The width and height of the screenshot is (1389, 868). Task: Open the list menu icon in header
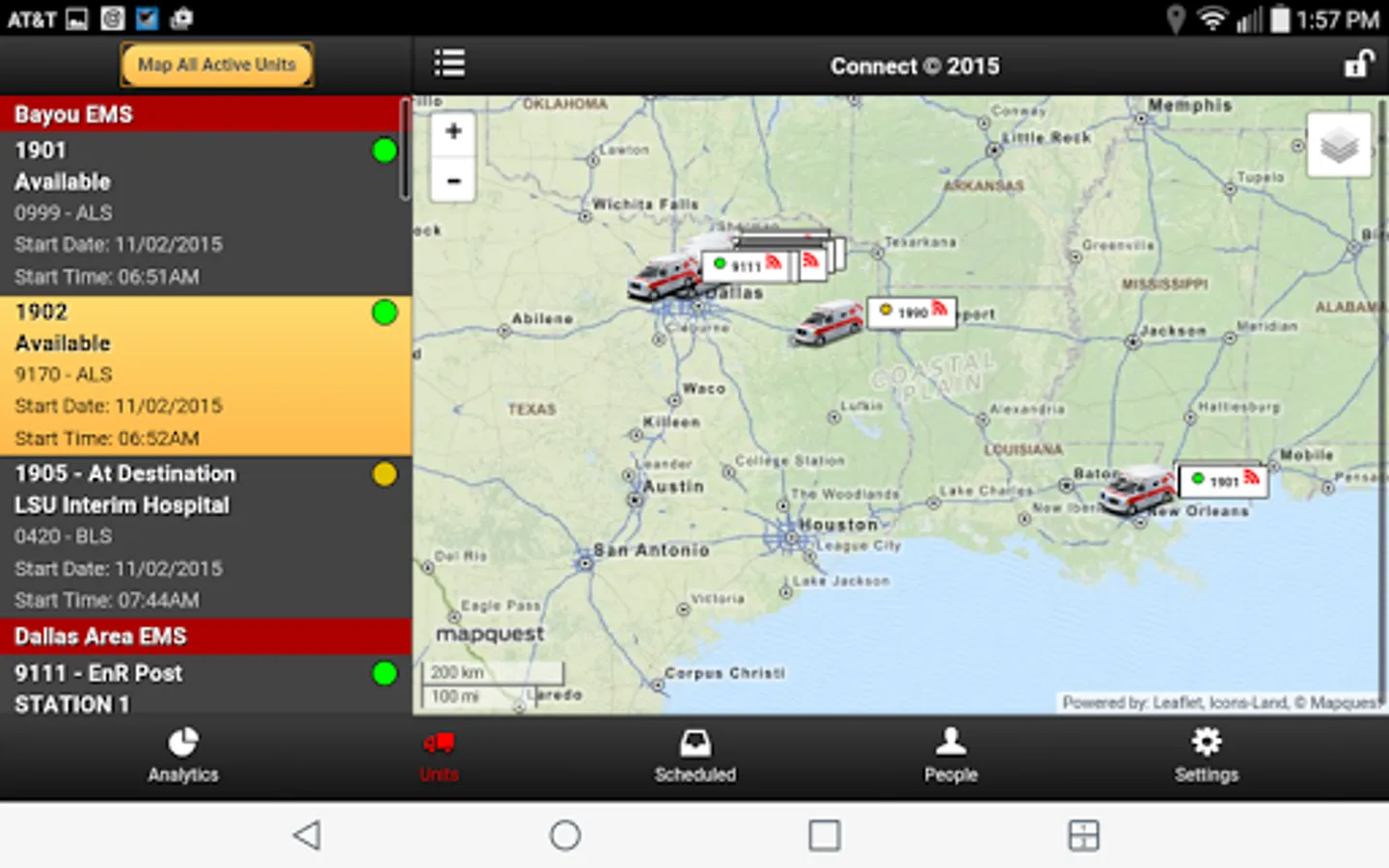[449, 64]
